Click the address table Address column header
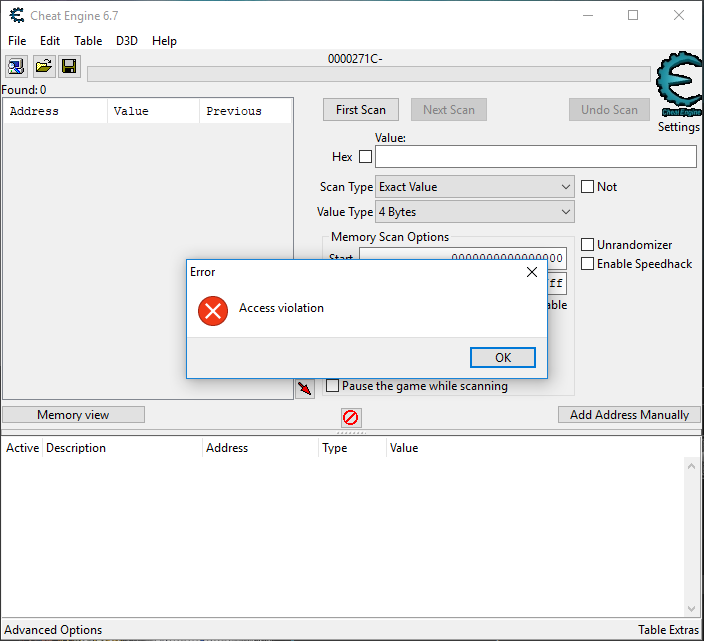704x641 pixels. [x=260, y=448]
